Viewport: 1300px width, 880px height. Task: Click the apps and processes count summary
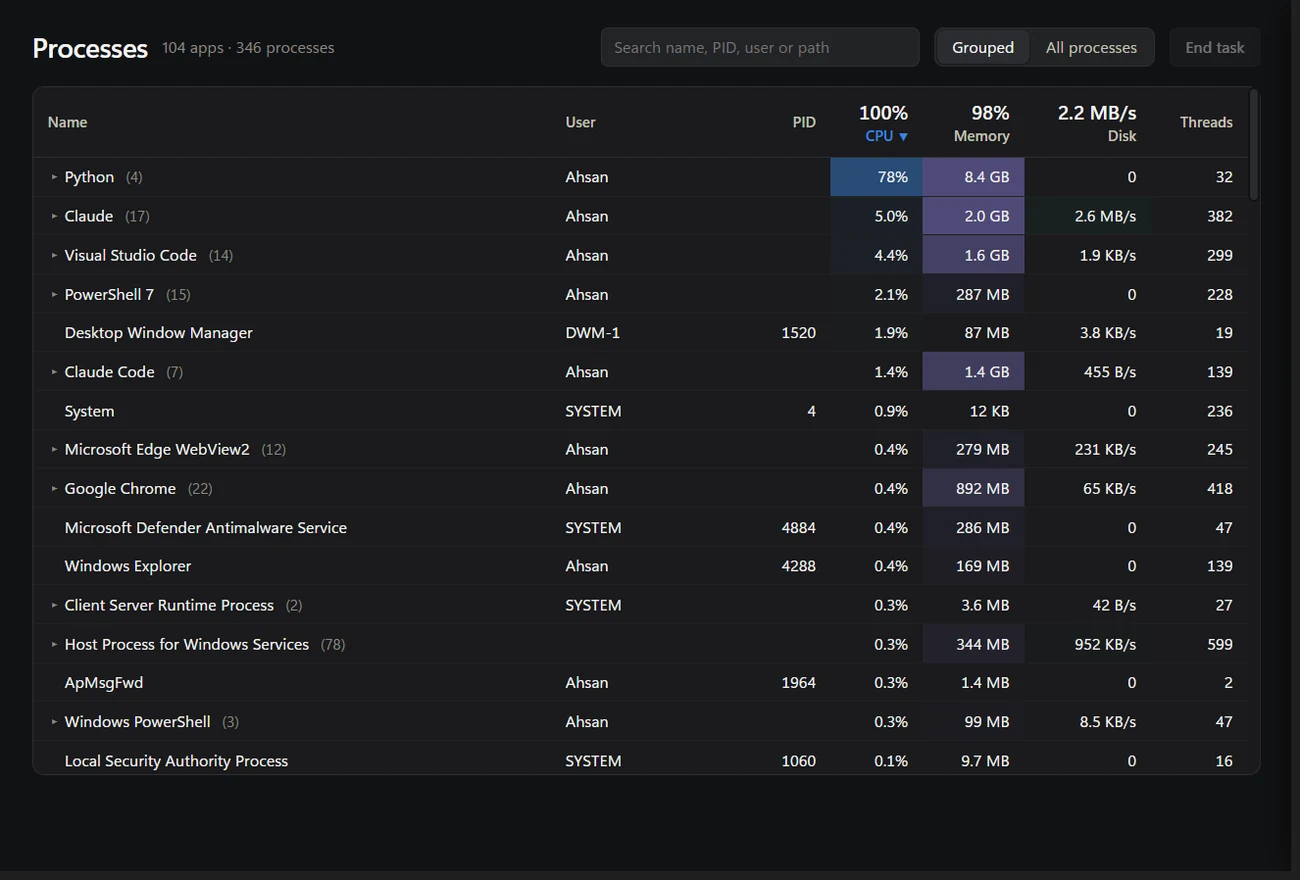tap(248, 48)
